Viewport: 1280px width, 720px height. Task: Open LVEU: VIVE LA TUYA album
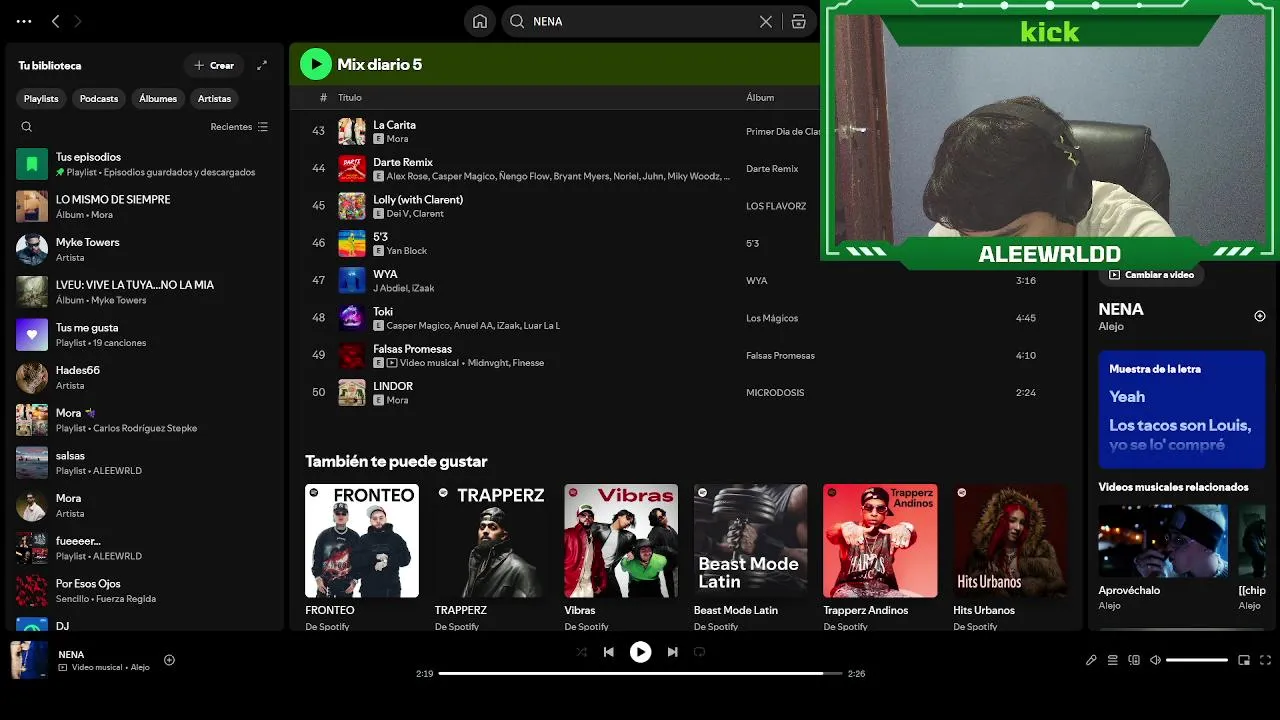click(x=145, y=292)
